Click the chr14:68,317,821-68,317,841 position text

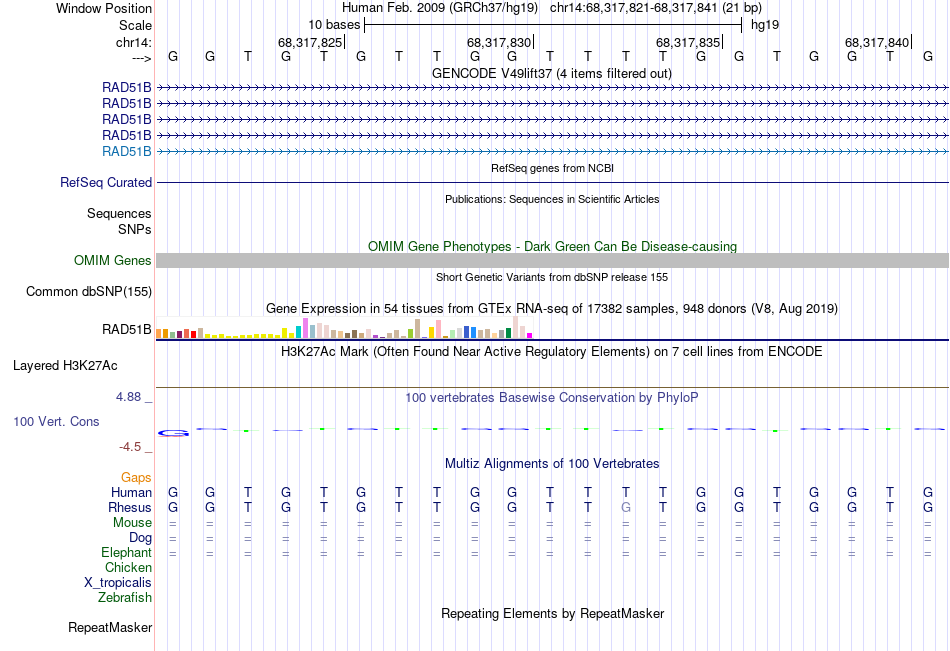click(656, 8)
